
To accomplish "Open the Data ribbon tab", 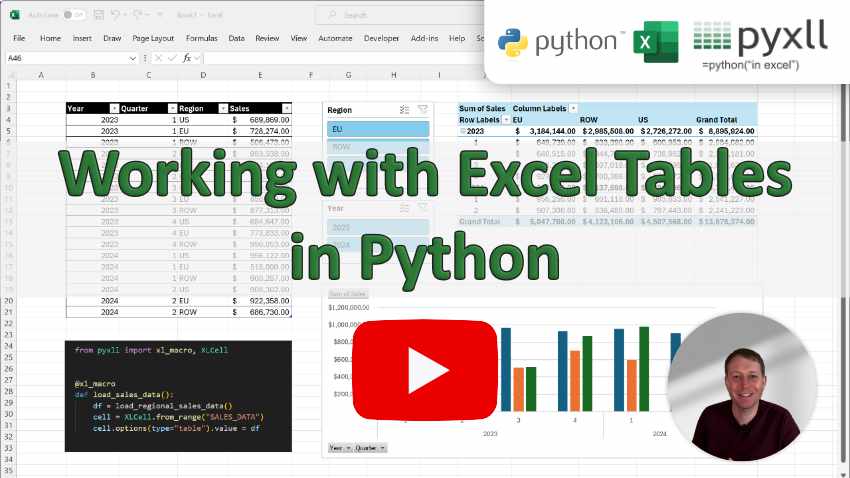I will point(236,38).
